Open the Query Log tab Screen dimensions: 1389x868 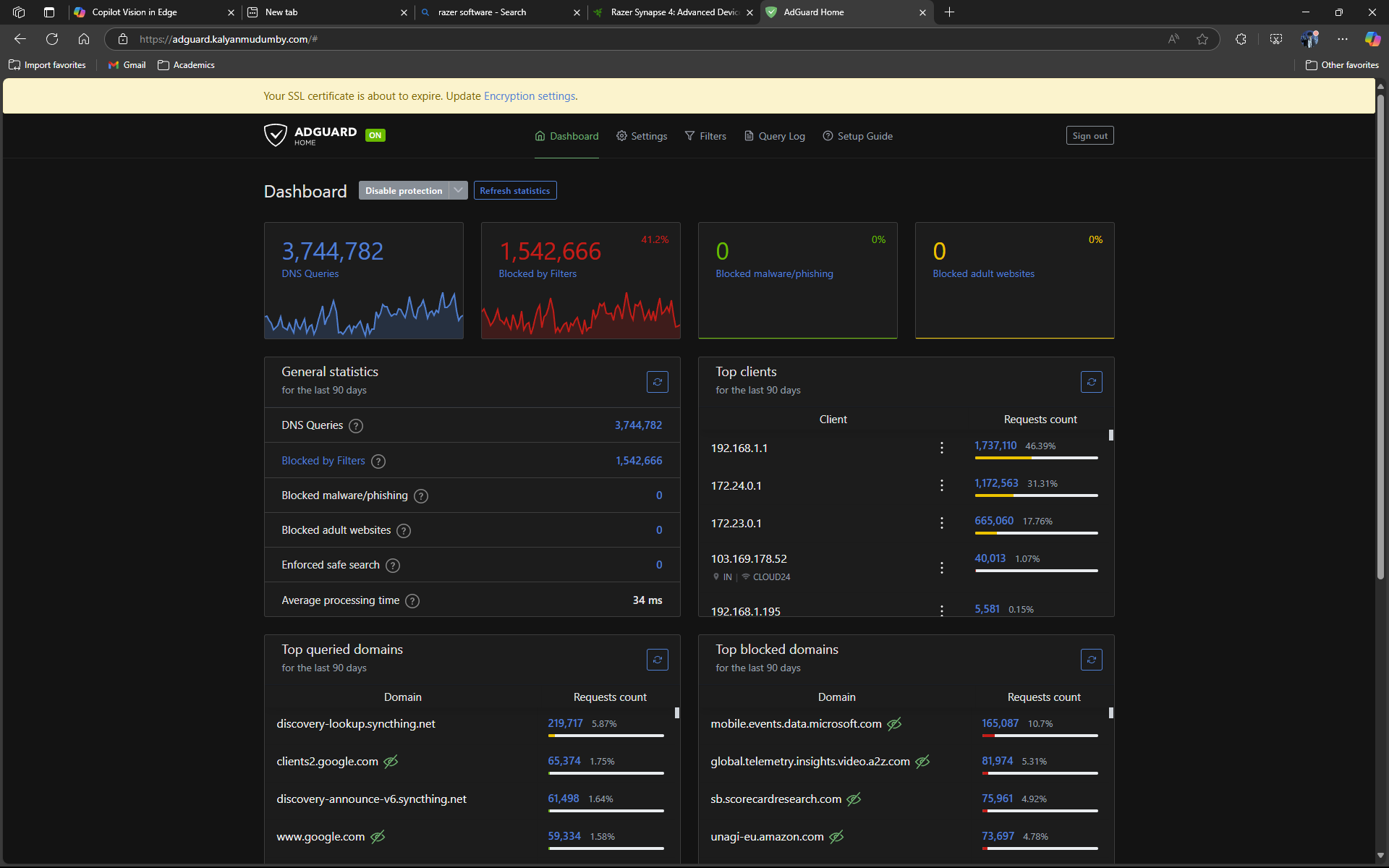click(x=775, y=136)
